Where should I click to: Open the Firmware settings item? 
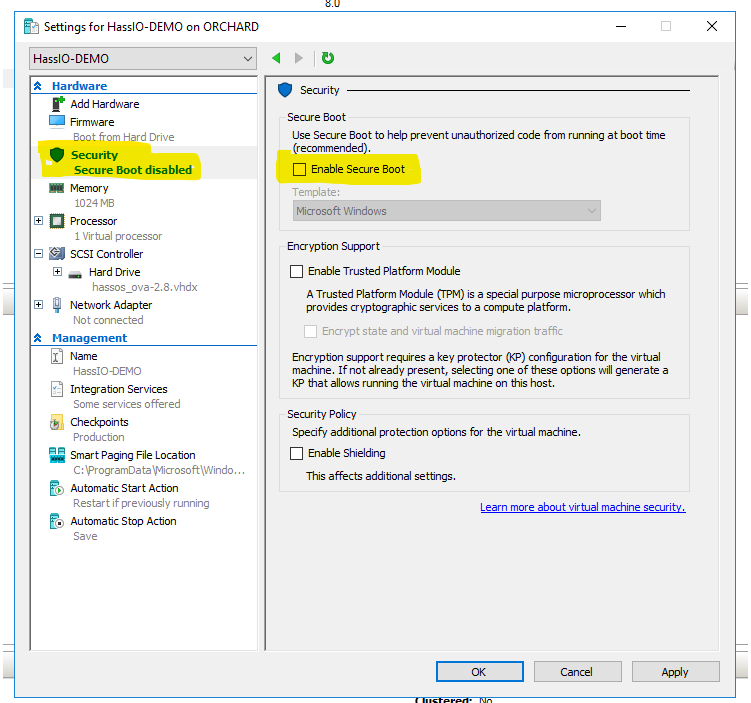coord(92,122)
